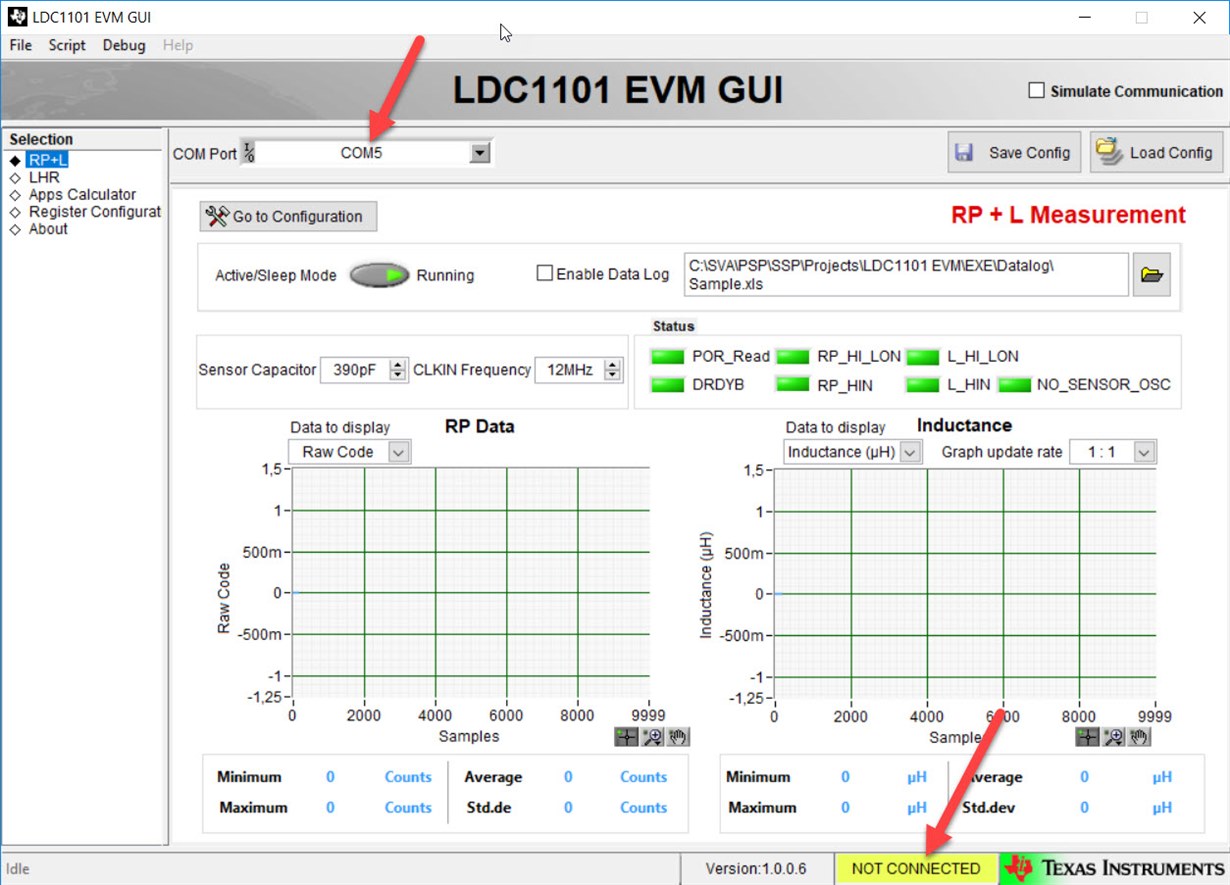This screenshot has width=1230, height=885.
Task: Click the RP_HI_LON status LED
Action: 793,356
